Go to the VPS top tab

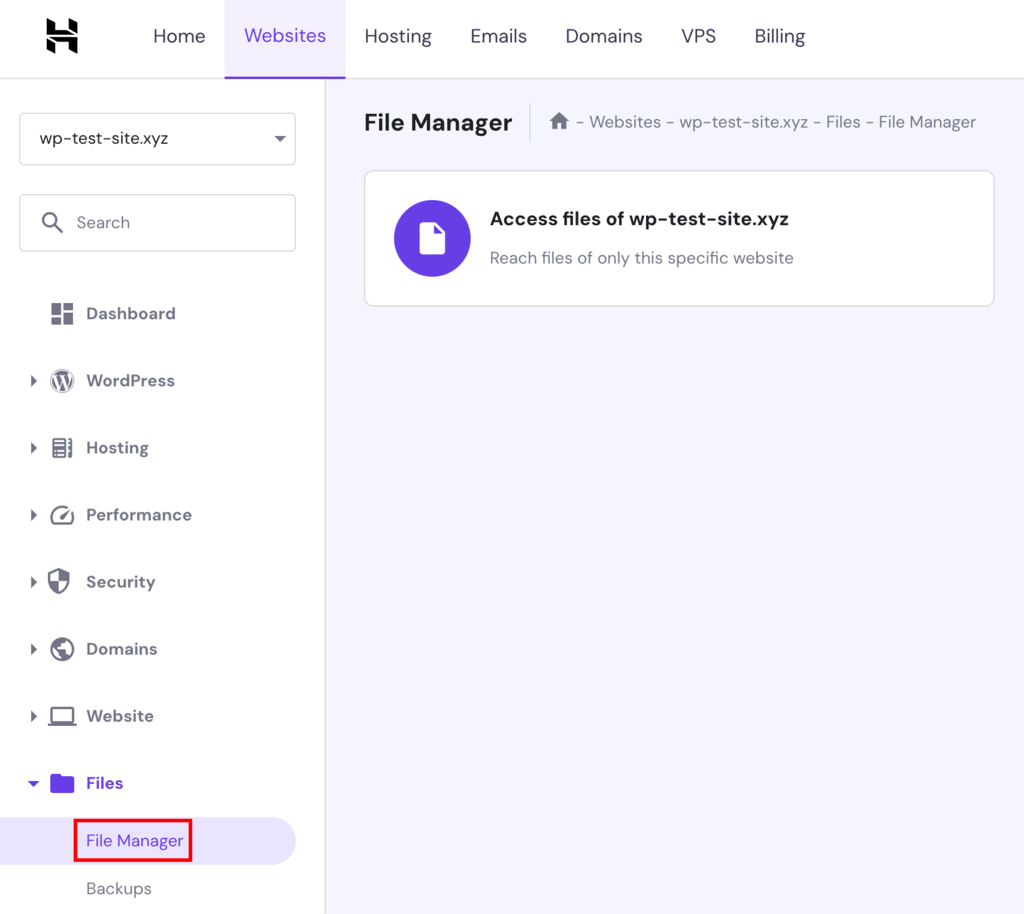698,37
